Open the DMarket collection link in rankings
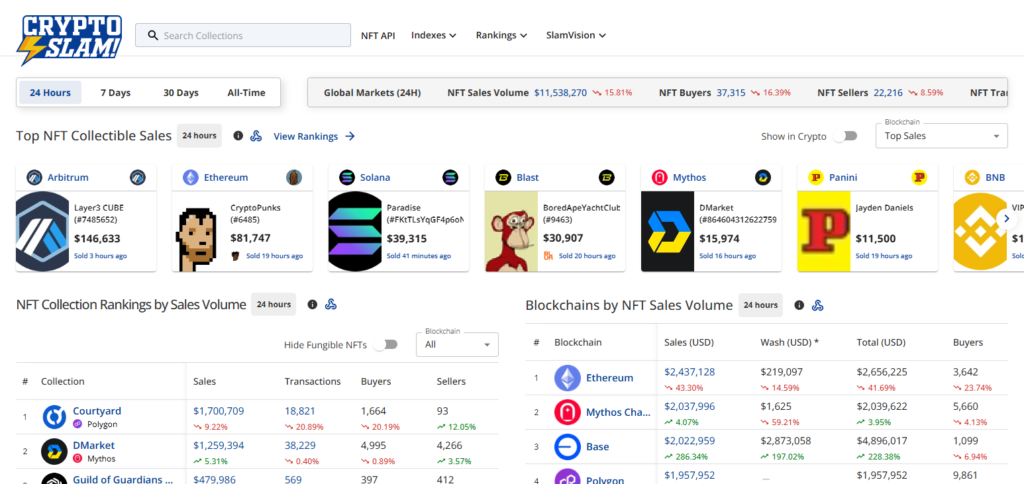The height and width of the screenshot is (484, 1024). [x=94, y=445]
